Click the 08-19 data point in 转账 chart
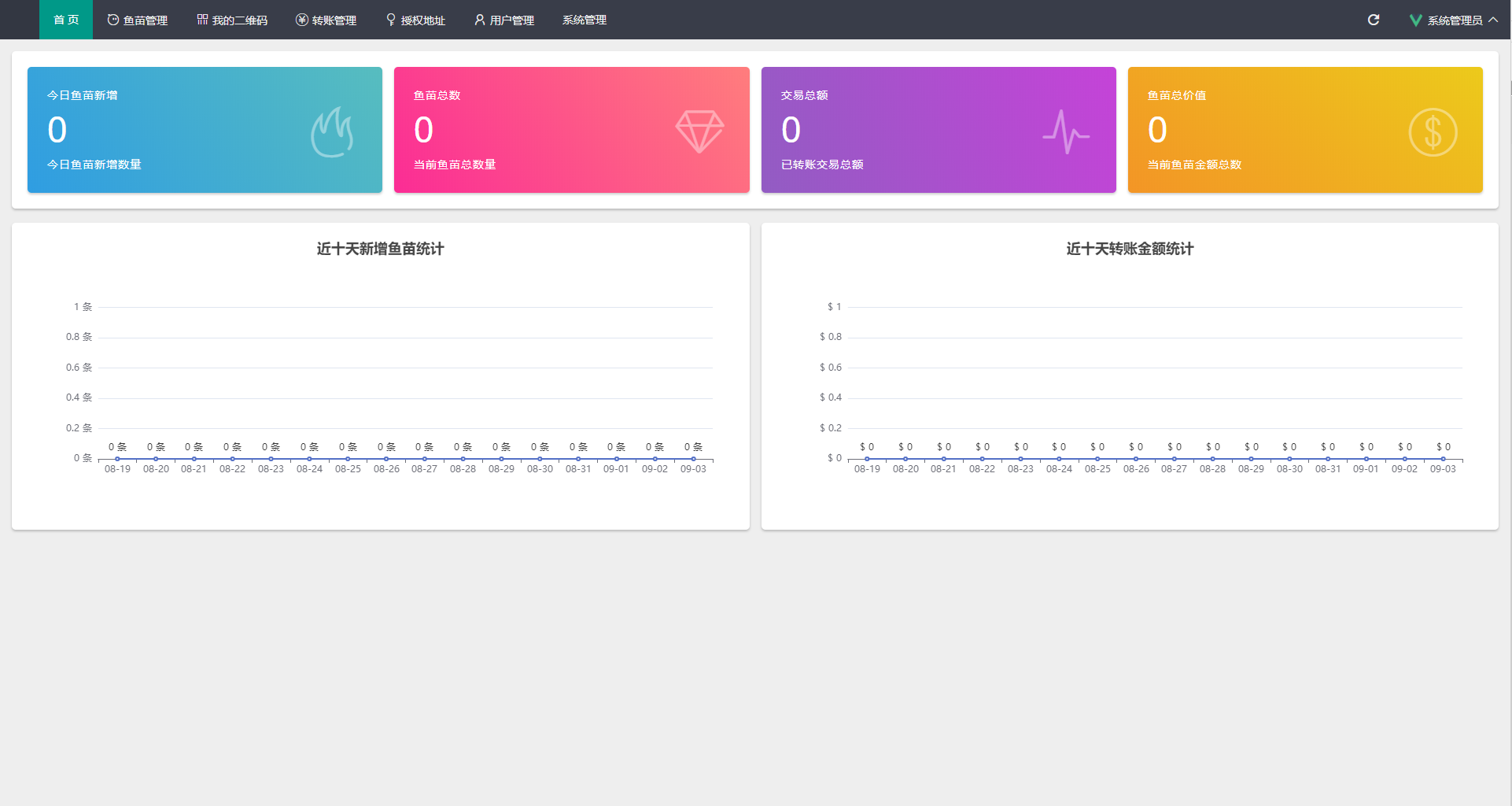1512x806 pixels. [867, 459]
